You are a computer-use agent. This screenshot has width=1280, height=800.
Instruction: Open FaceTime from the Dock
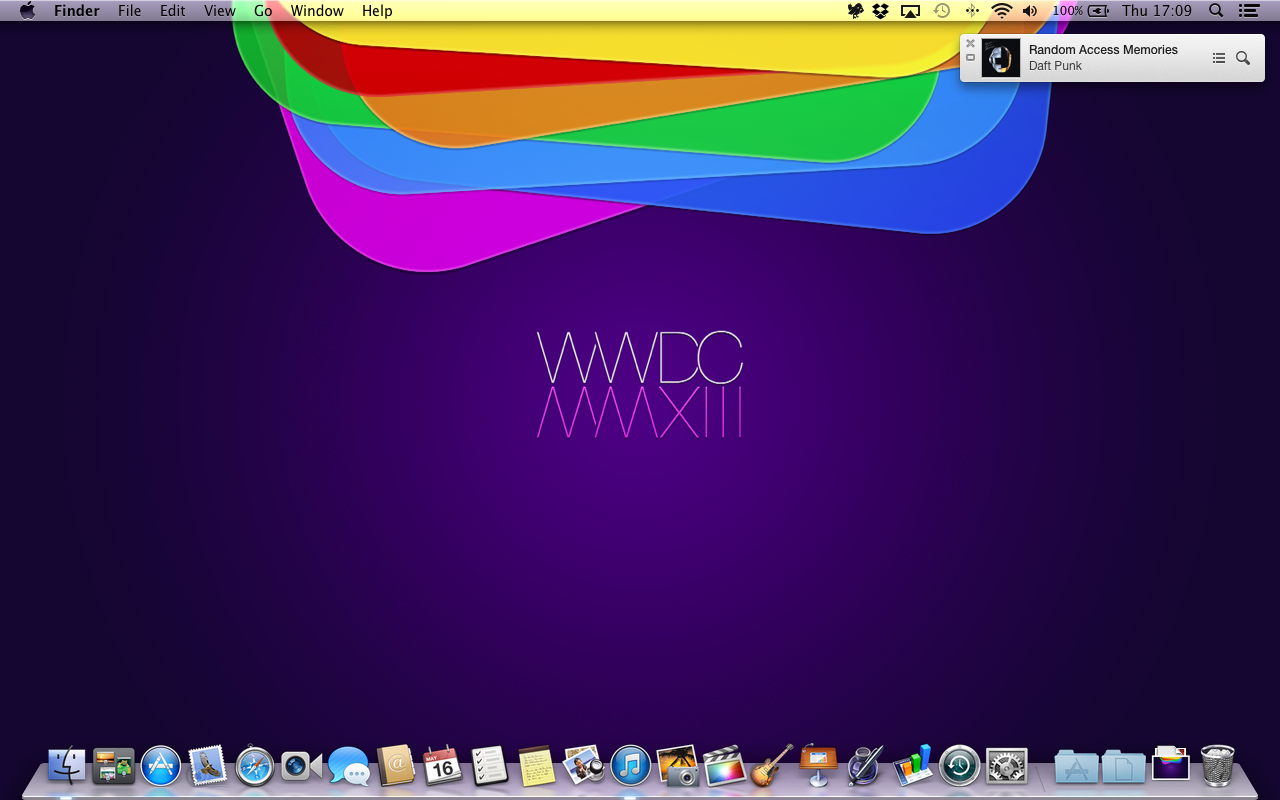301,766
